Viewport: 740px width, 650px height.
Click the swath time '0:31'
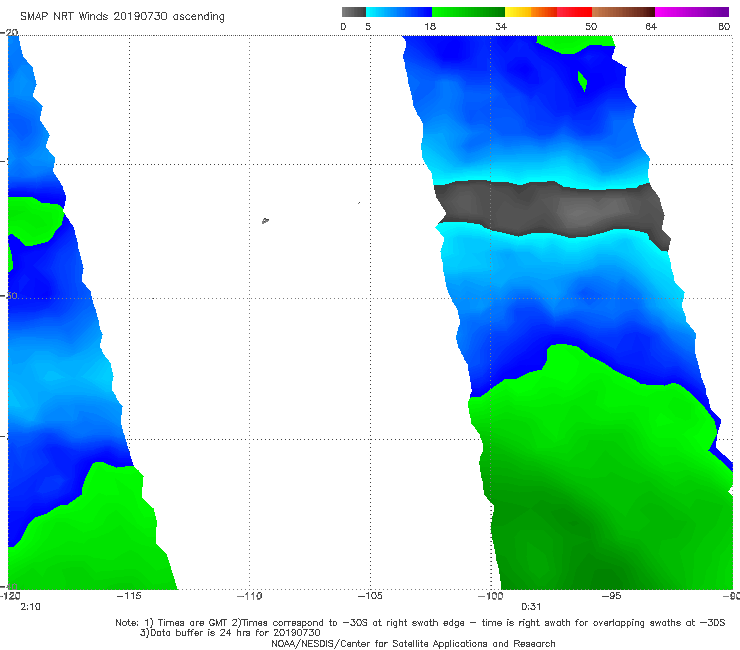pos(531,607)
